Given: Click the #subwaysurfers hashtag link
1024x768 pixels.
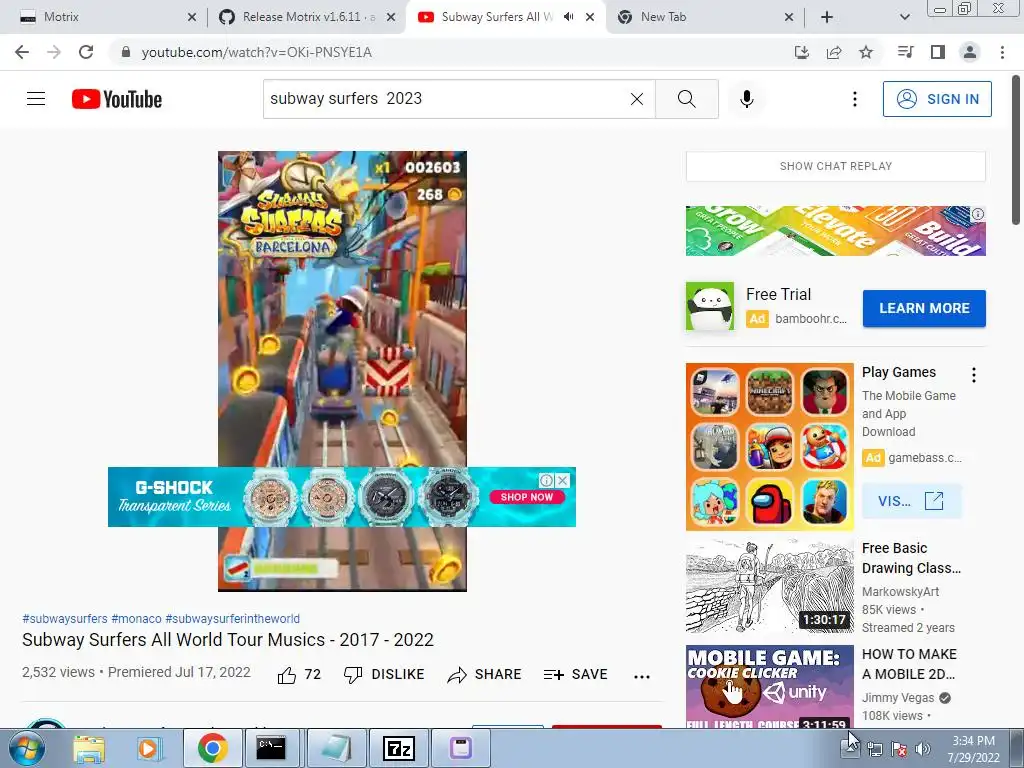Looking at the screenshot, I should 65,618.
